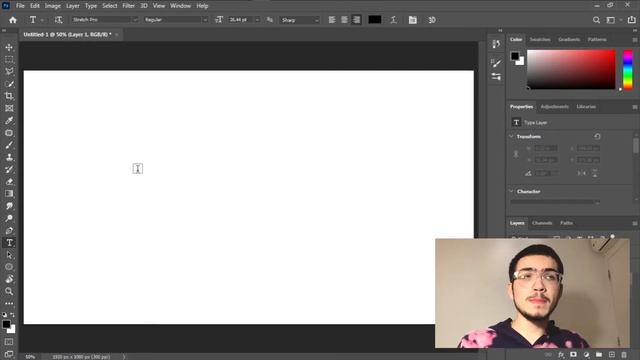Switch to the Swatches tab

540,40
